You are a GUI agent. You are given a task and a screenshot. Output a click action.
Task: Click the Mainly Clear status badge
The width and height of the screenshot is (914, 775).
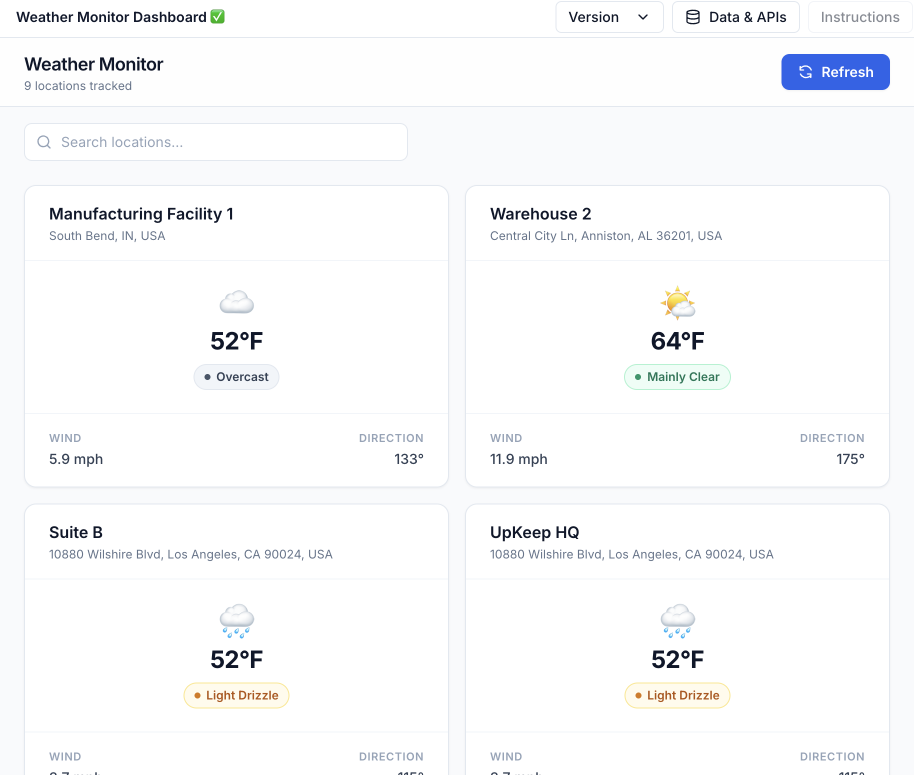678,377
